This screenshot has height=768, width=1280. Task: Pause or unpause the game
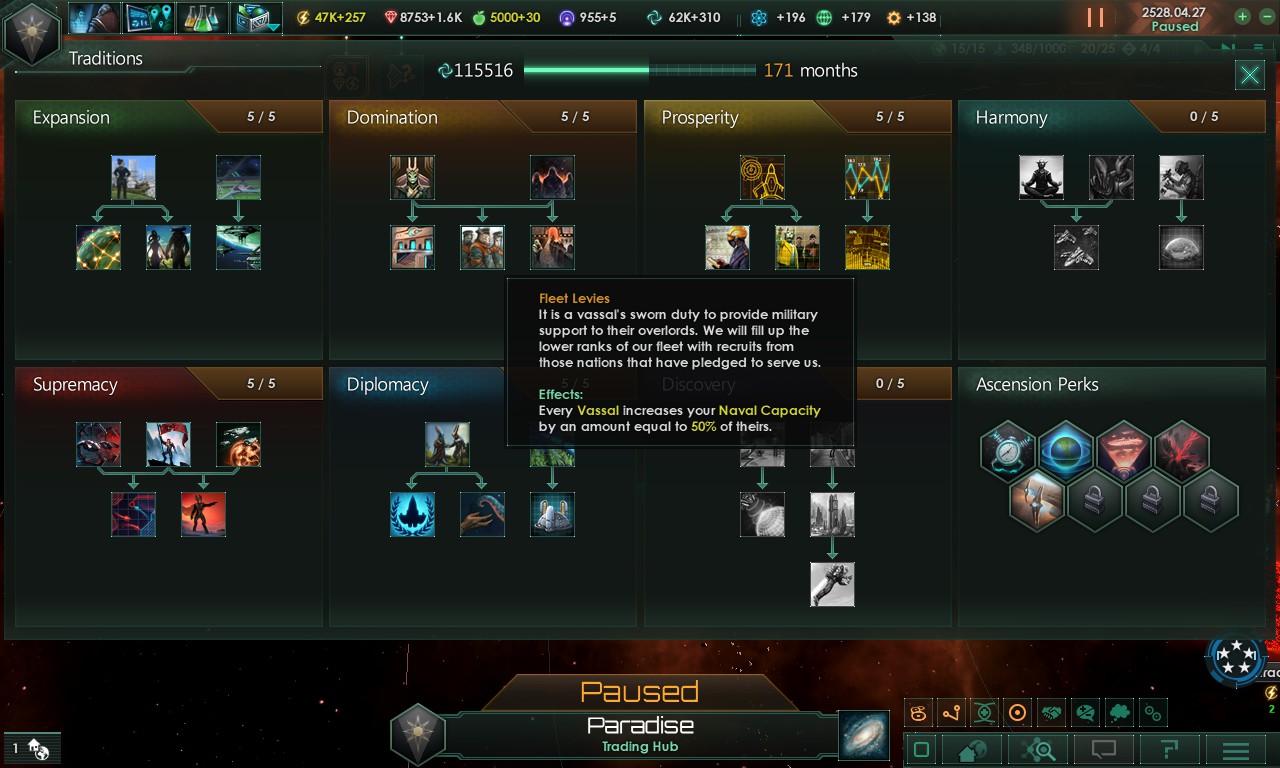(x=1096, y=17)
